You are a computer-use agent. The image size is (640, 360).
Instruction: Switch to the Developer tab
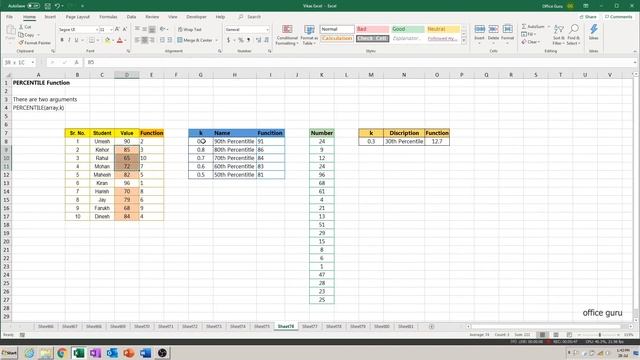(x=196, y=17)
